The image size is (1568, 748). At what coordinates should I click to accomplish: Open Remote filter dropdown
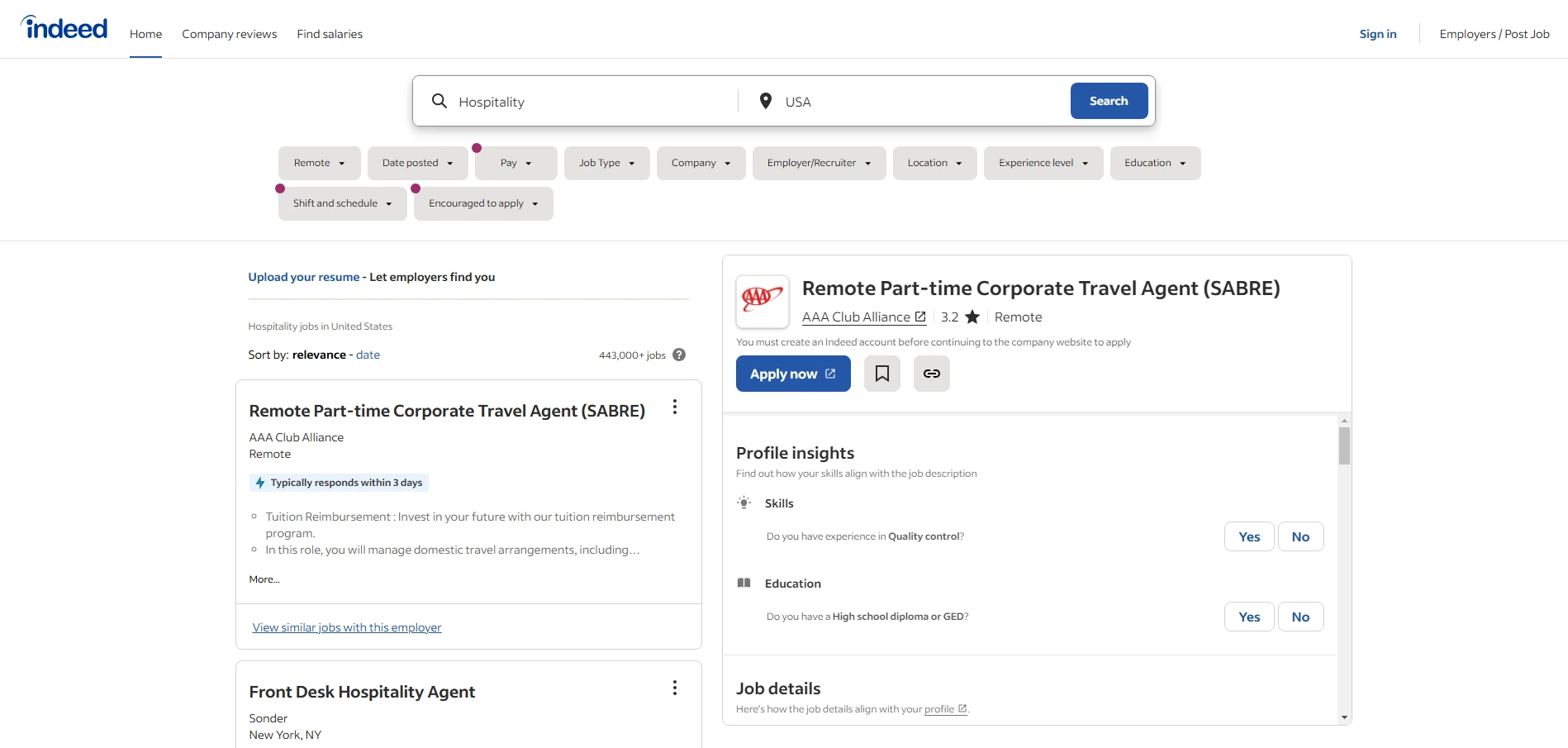point(320,163)
